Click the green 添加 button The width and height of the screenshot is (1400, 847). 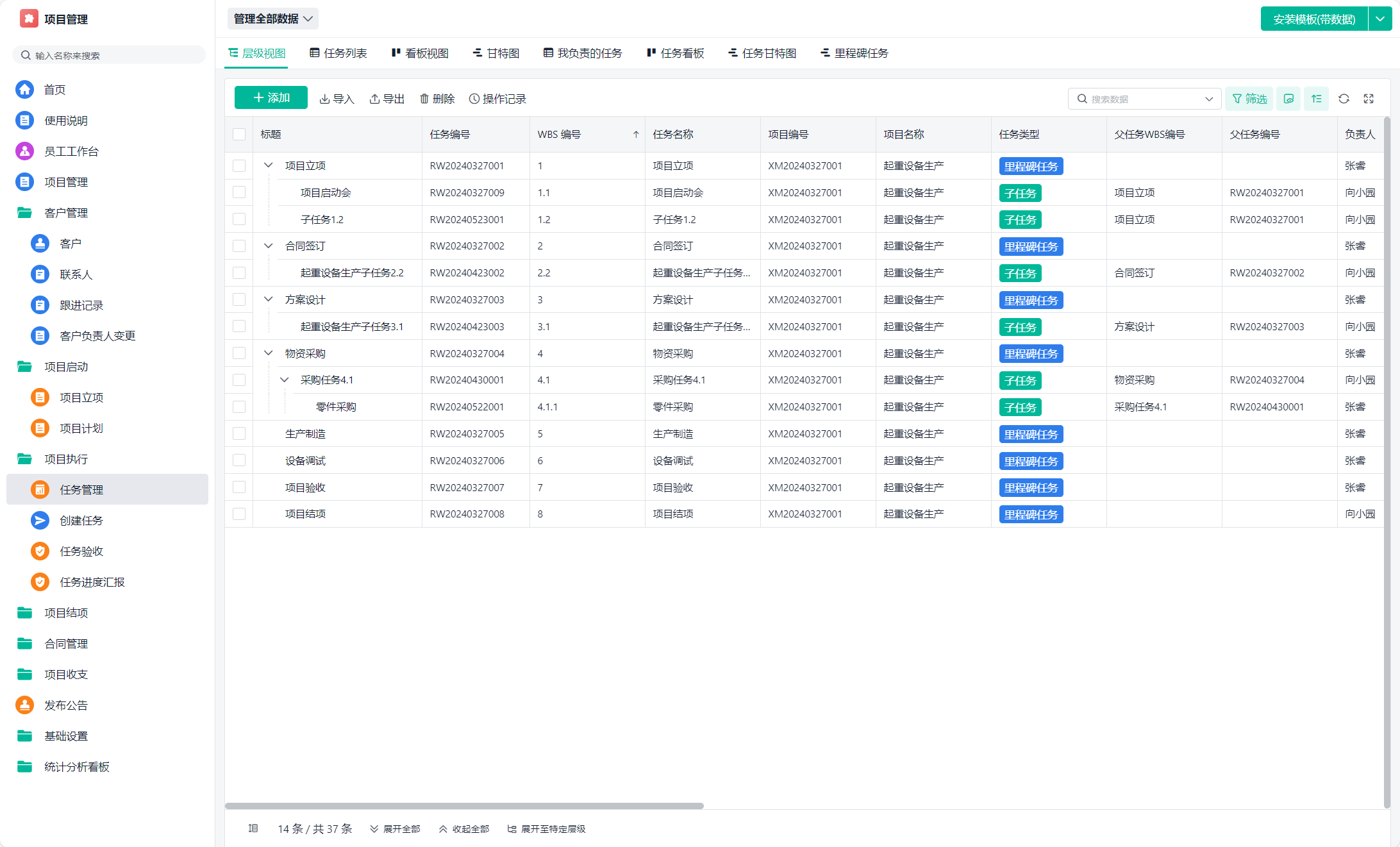pyautogui.click(x=271, y=98)
